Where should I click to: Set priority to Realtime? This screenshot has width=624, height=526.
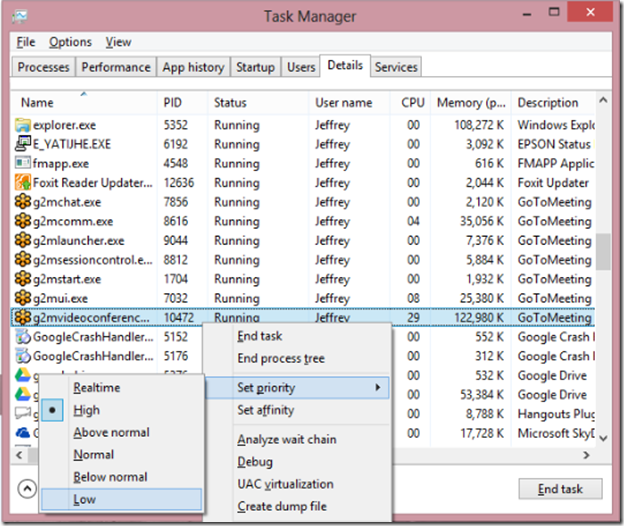coord(97,388)
